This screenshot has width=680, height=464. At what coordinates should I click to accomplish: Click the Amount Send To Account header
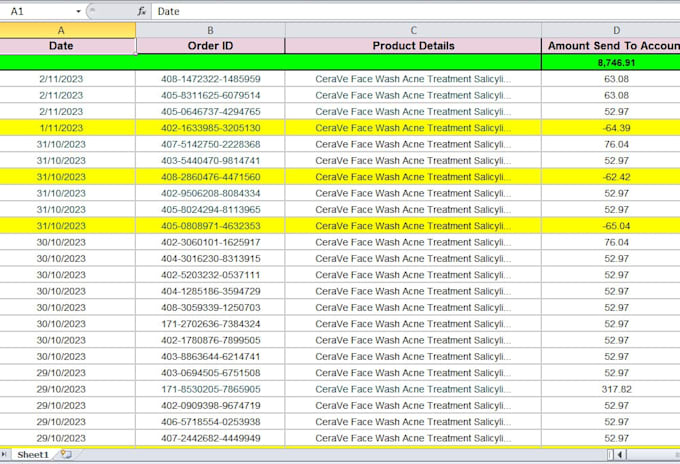(x=611, y=46)
